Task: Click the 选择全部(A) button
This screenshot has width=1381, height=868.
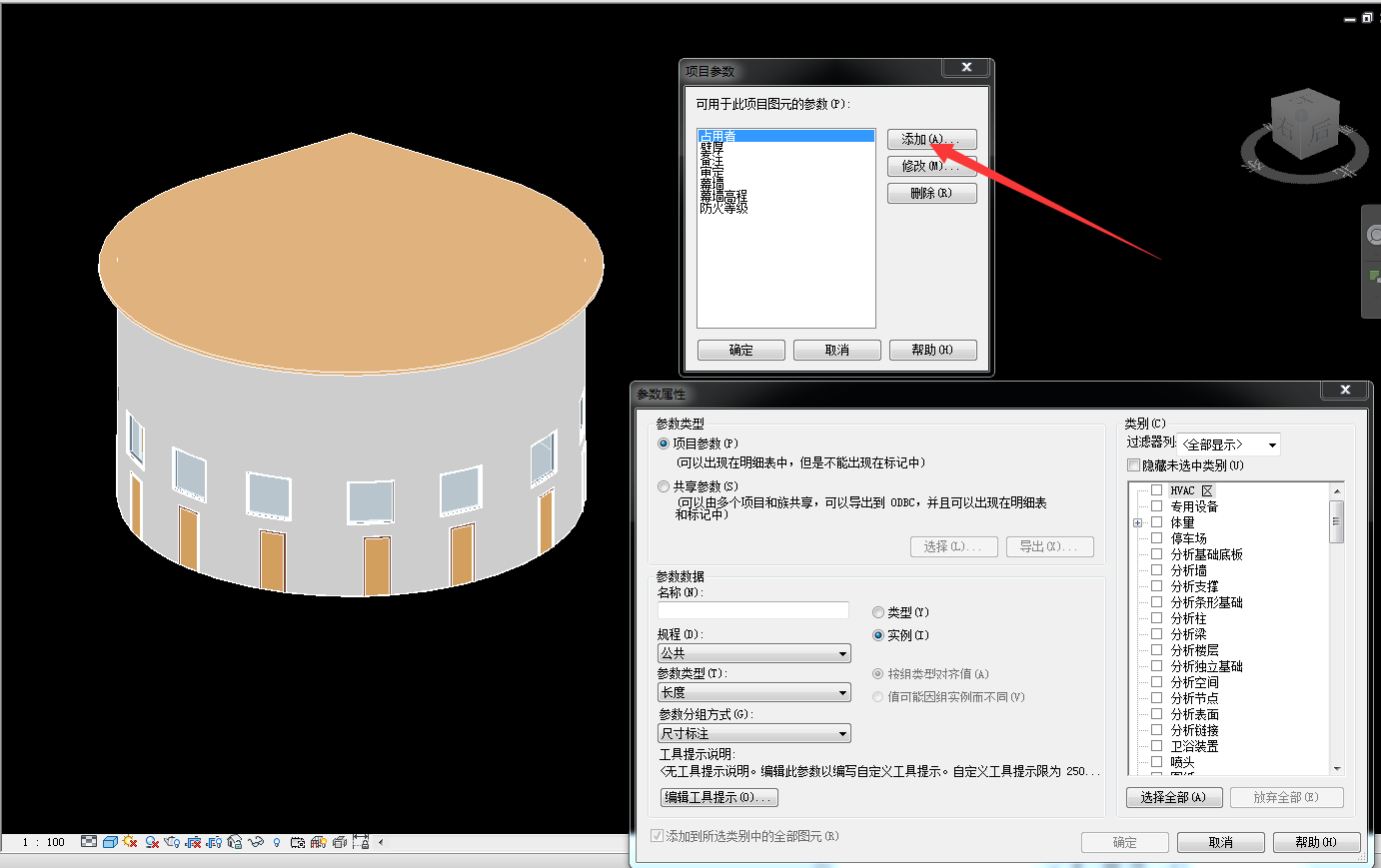Action: [1174, 797]
